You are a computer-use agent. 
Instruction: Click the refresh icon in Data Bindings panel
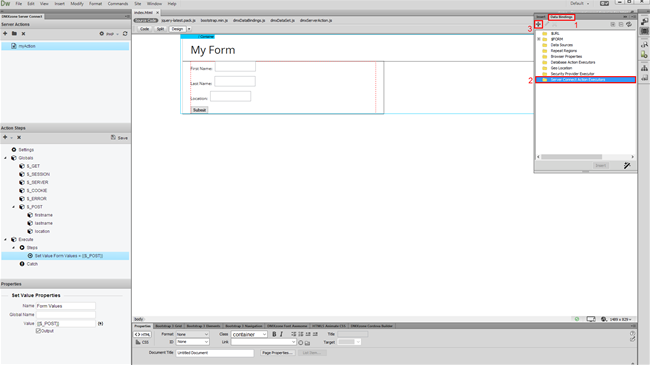coord(629,24)
